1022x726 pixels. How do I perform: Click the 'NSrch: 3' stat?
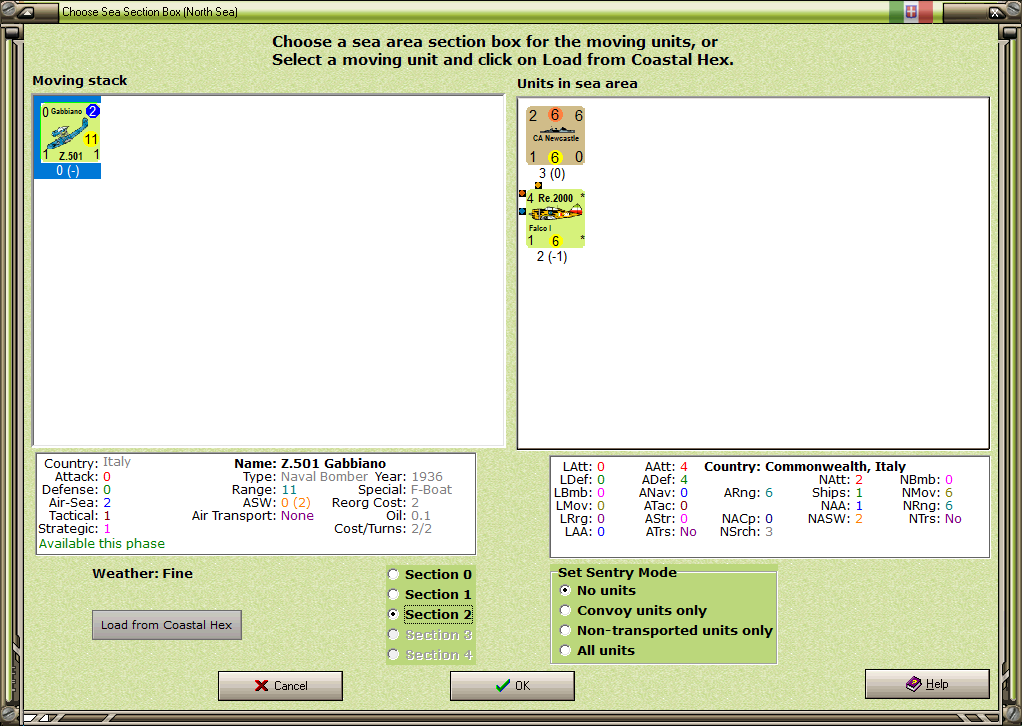click(x=746, y=532)
